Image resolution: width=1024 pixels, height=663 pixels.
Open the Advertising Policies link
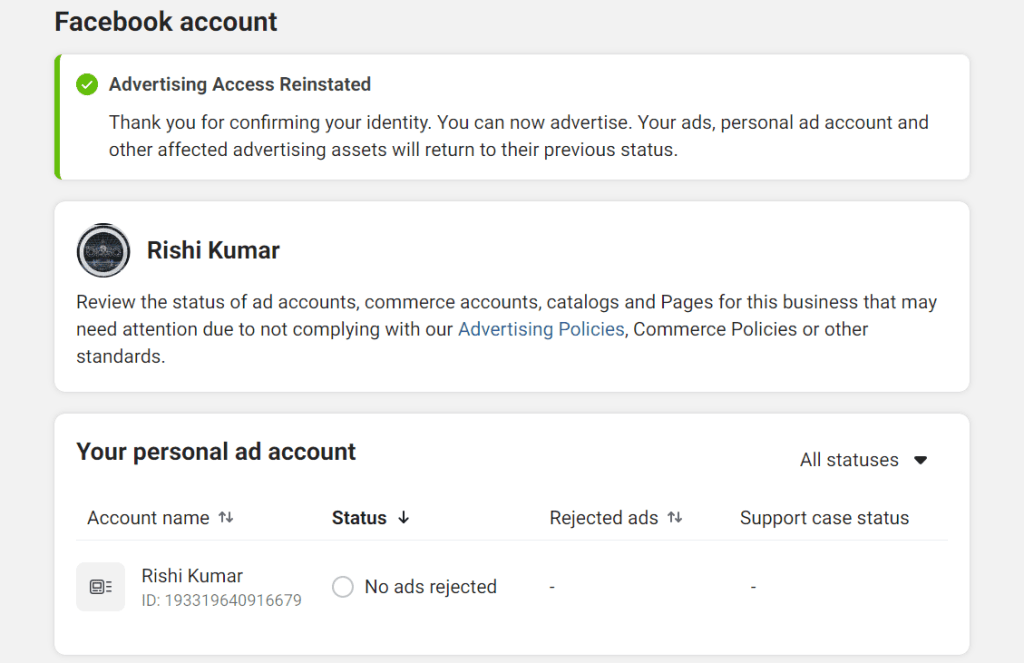(x=541, y=328)
